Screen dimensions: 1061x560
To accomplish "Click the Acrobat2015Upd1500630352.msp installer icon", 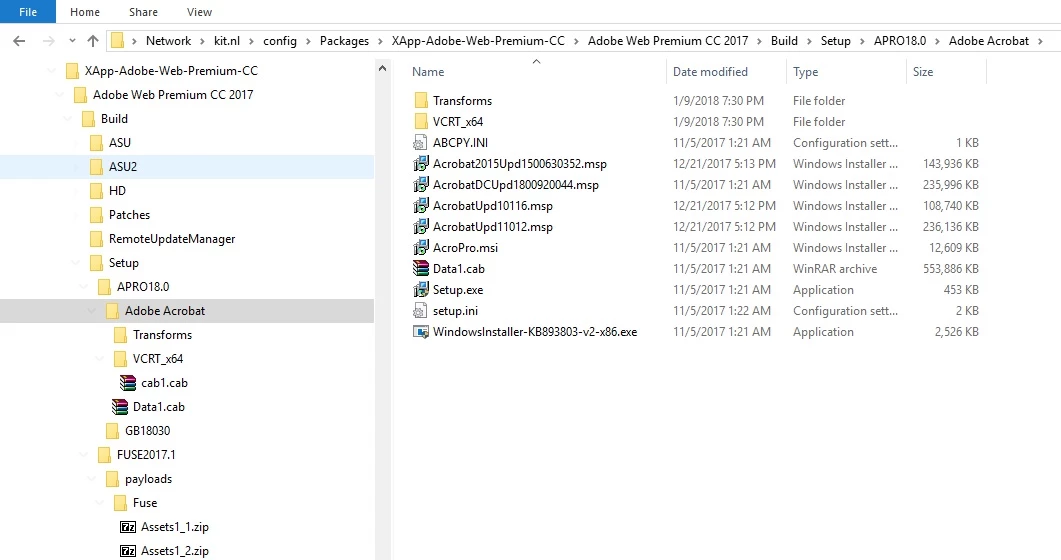I will (420, 164).
